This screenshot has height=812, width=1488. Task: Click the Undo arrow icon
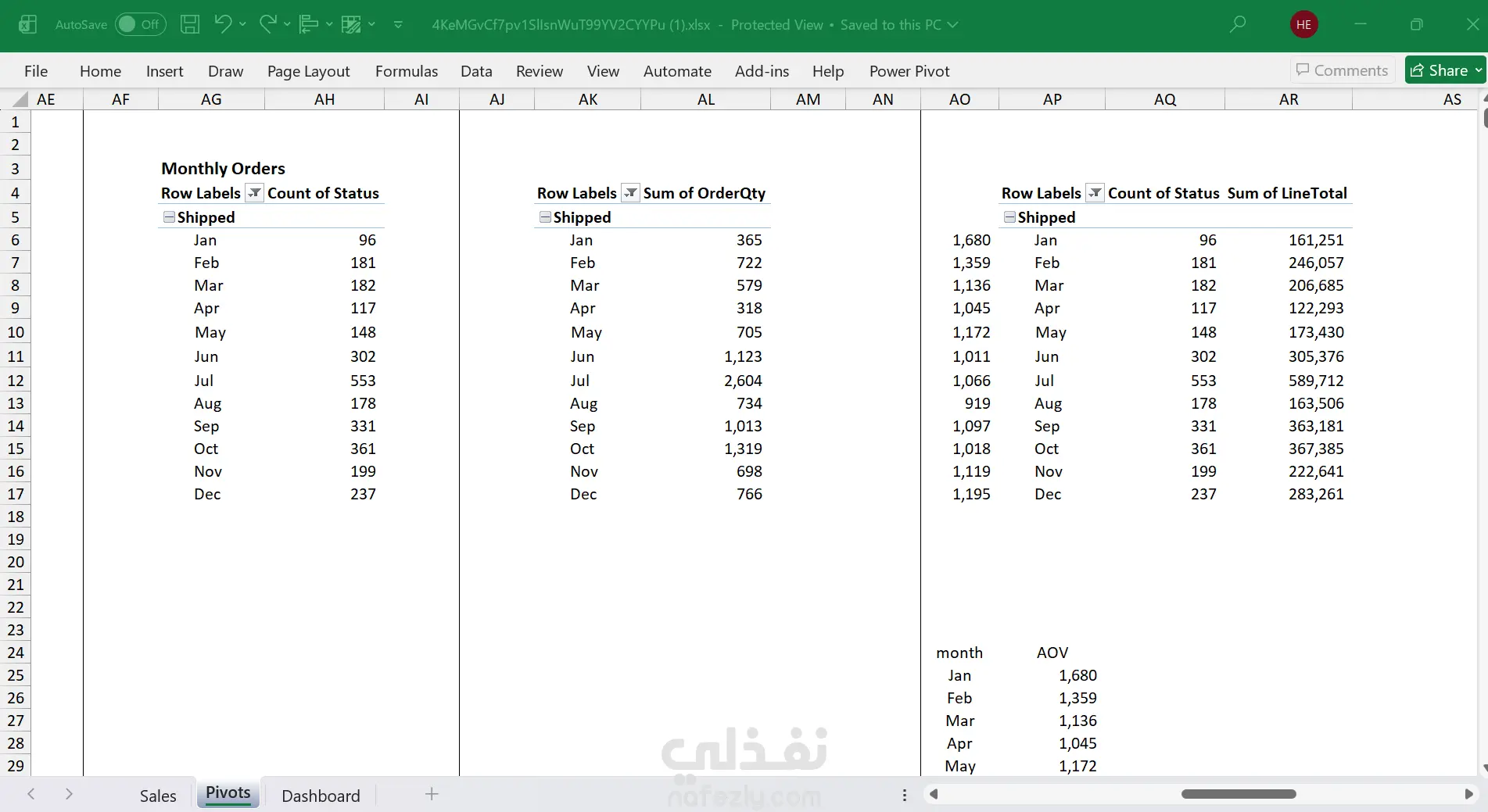pyautogui.click(x=223, y=24)
